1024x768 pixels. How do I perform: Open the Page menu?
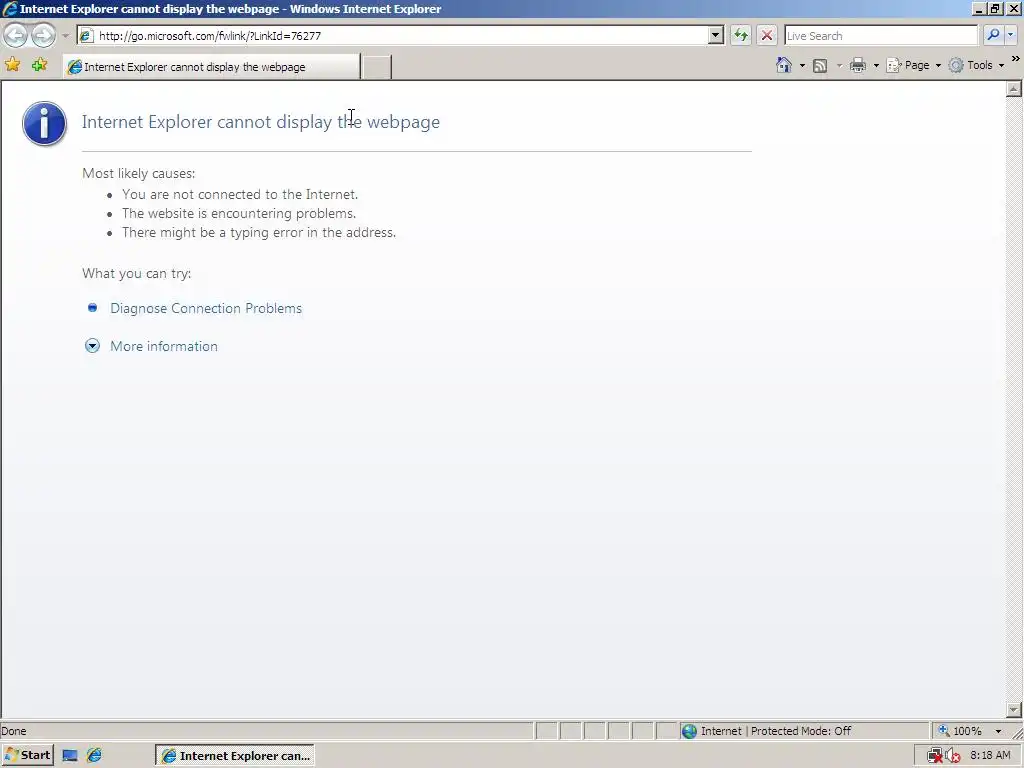pyautogui.click(x=914, y=65)
